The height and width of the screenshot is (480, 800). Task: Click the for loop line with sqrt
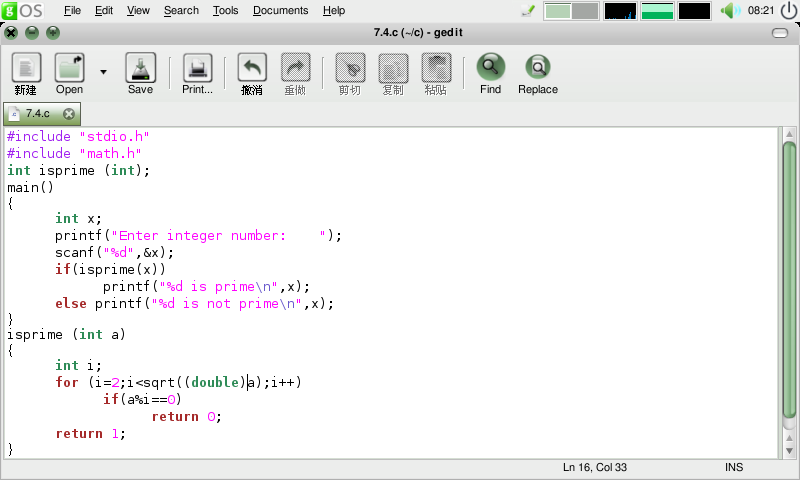[x=179, y=383]
